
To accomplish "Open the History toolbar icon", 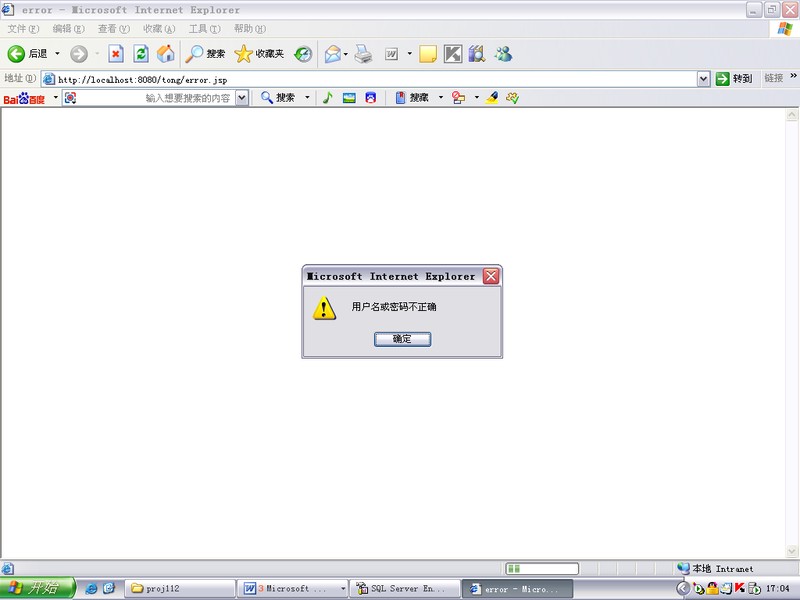I will click(303, 54).
